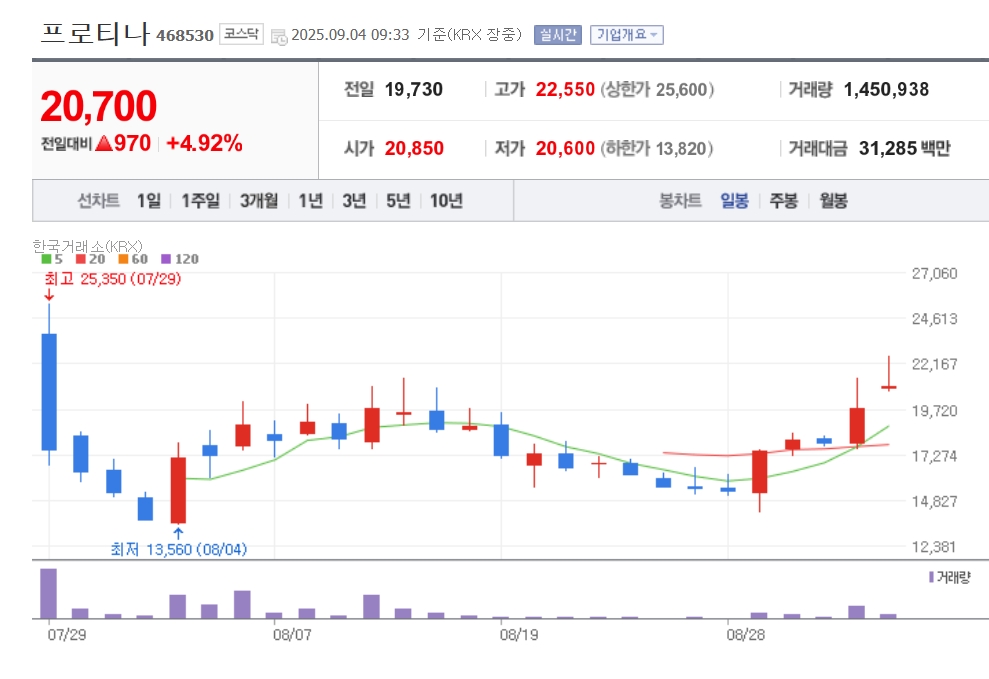Select the 1일 line chart period
Viewport: 989px width, 679px height.
point(149,200)
